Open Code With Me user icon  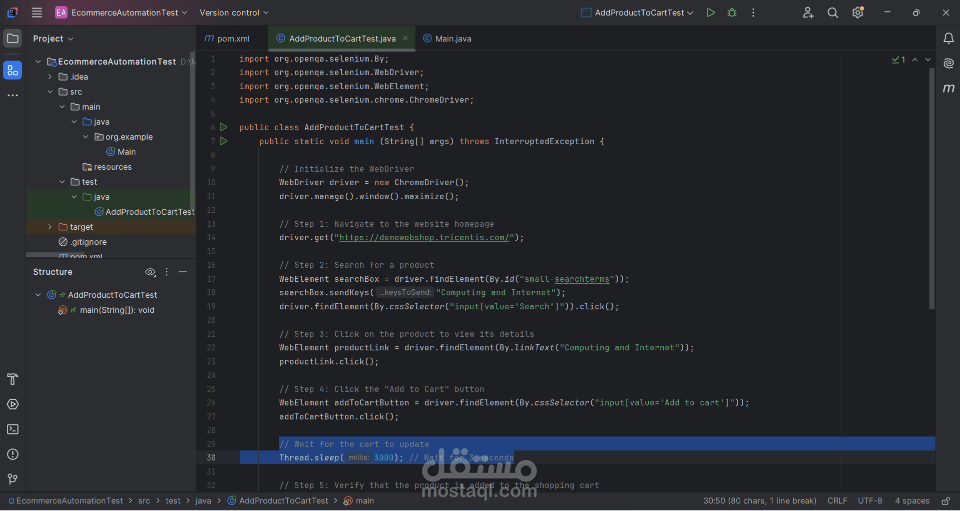tap(808, 12)
